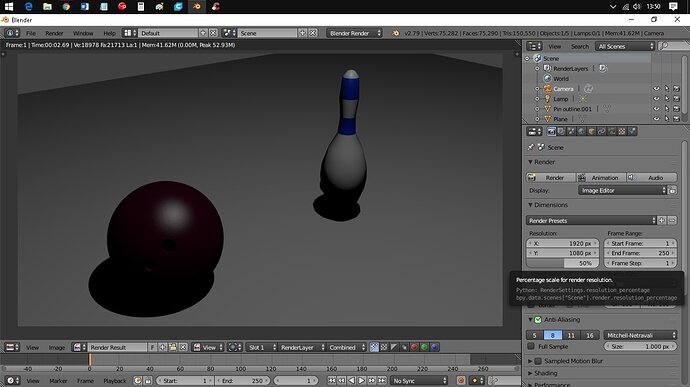The width and height of the screenshot is (690, 387).
Task: Select 5 anti-aliasing samples
Action: [x=535, y=335]
